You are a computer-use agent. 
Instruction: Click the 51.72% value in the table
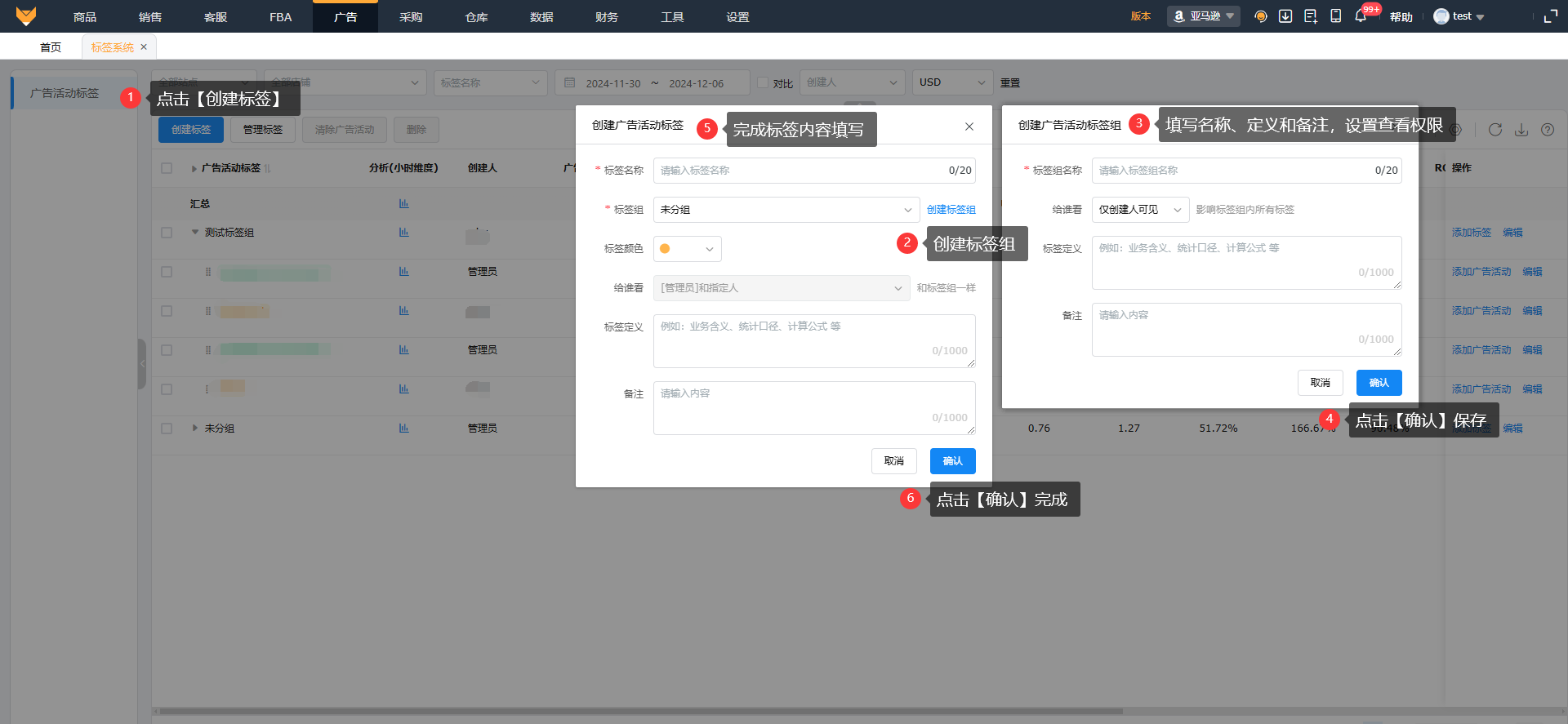point(1218,429)
